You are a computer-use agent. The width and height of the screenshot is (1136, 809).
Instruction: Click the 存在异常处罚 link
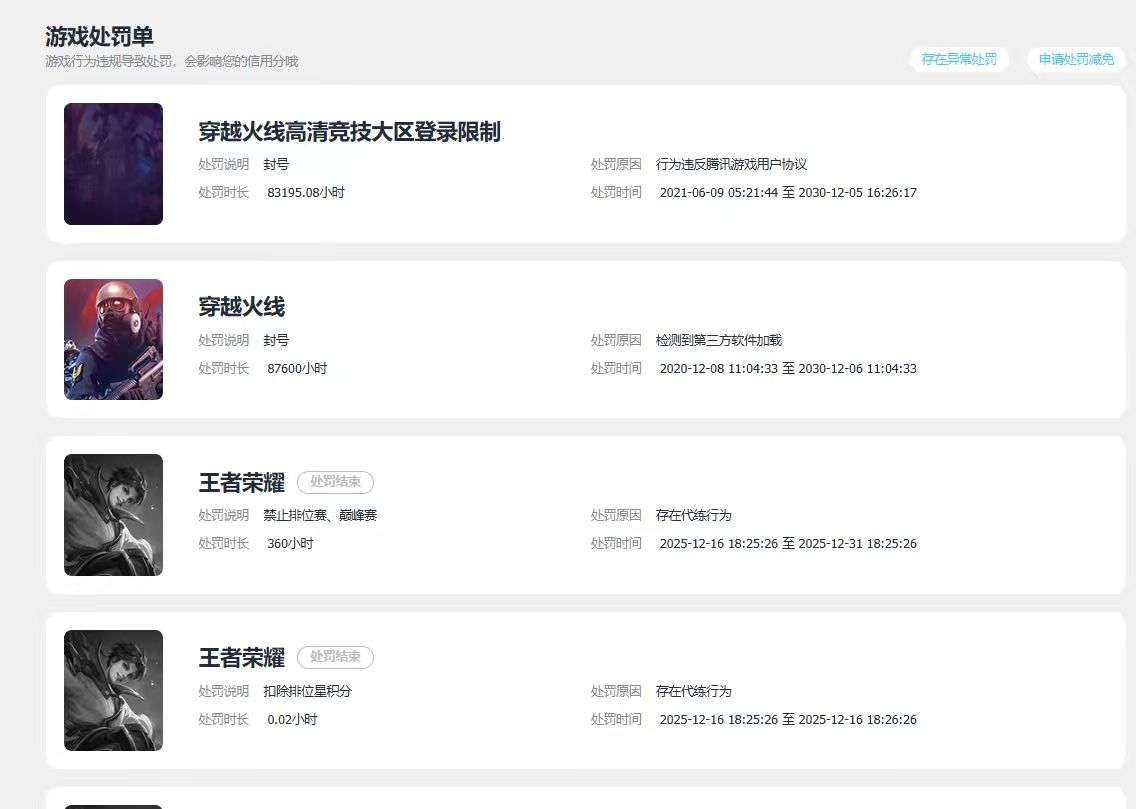958,59
